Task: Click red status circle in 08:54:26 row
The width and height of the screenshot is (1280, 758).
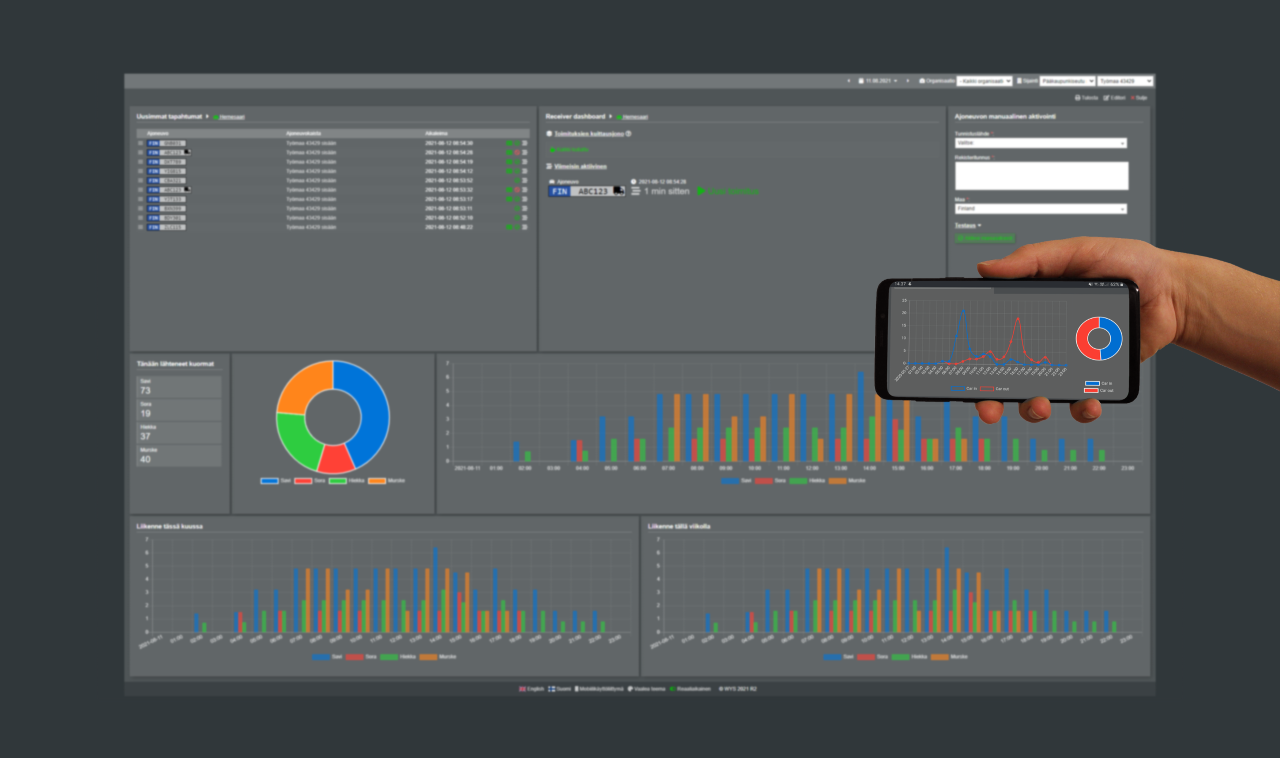Action: click(x=517, y=152)
